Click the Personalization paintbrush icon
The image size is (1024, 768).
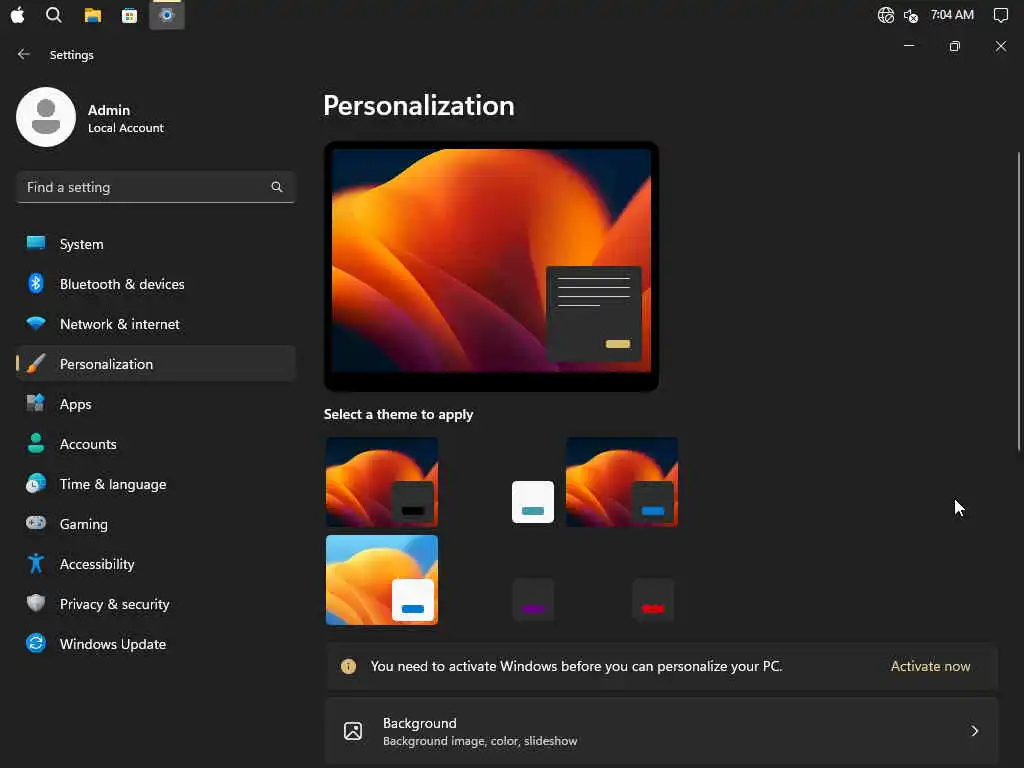click(36, 363)
